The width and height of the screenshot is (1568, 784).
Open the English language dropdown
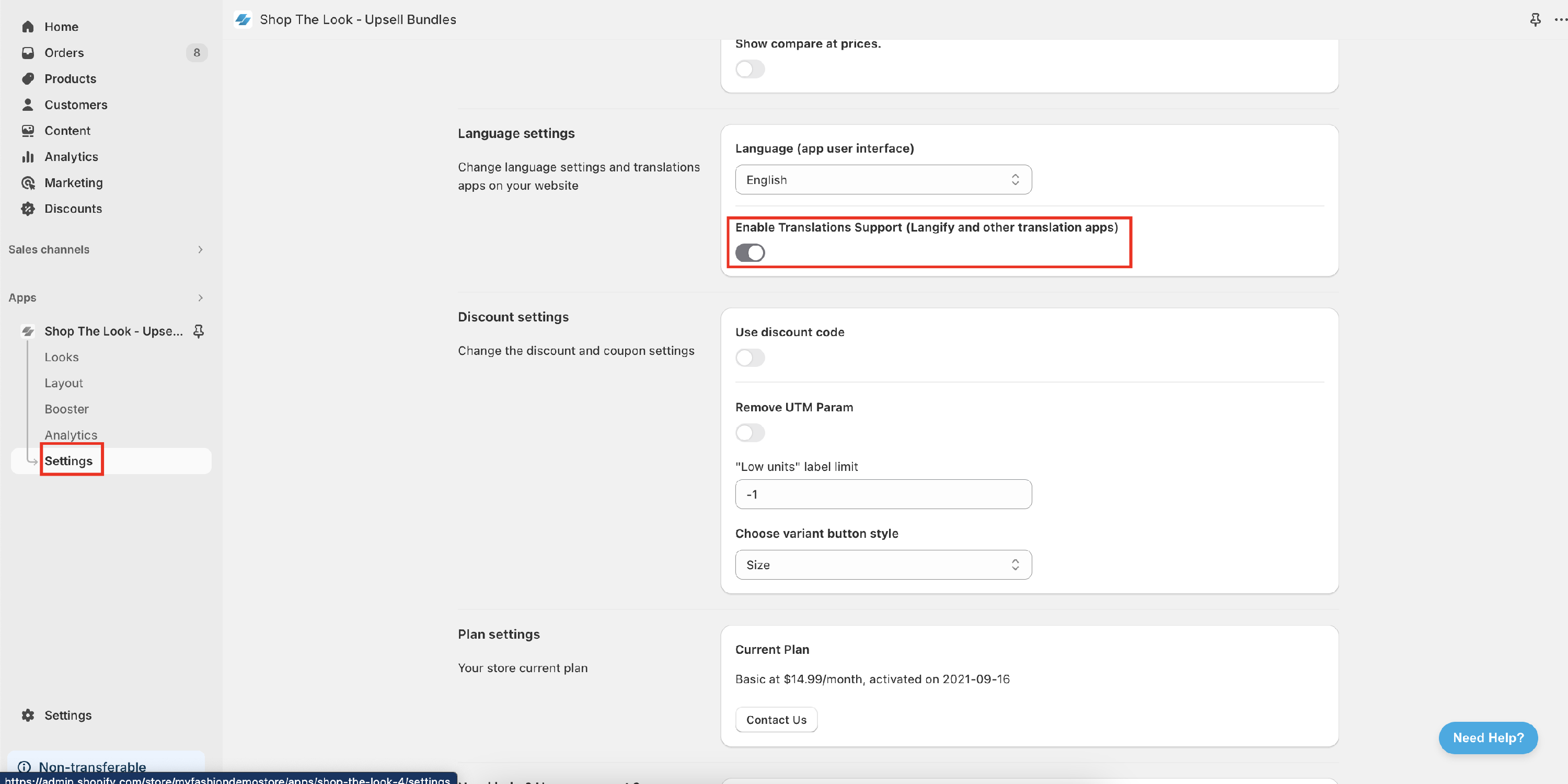coord(883,180)
